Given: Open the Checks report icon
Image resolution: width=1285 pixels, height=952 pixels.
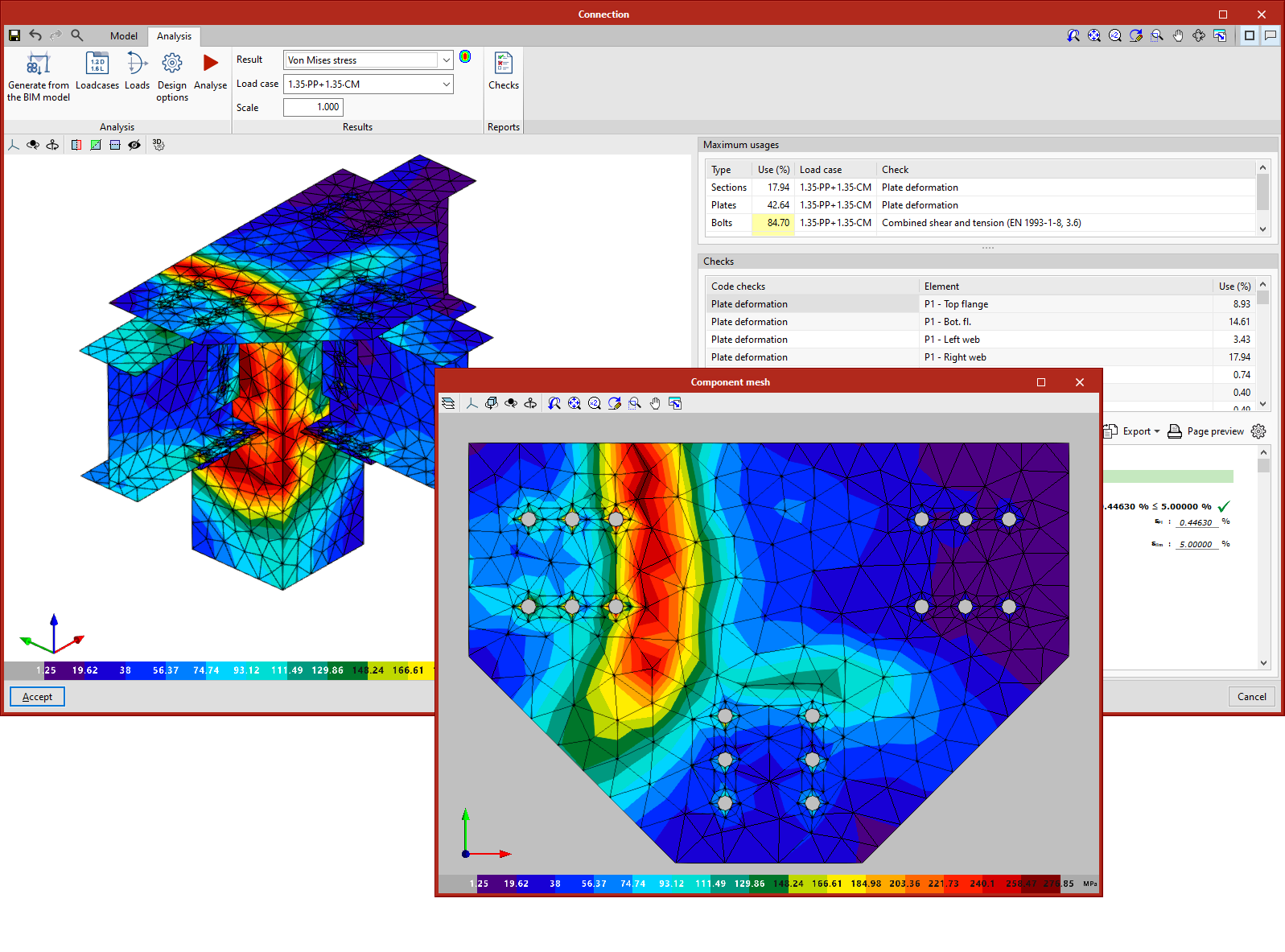Looking at the screenshot, I should [504, 64].
